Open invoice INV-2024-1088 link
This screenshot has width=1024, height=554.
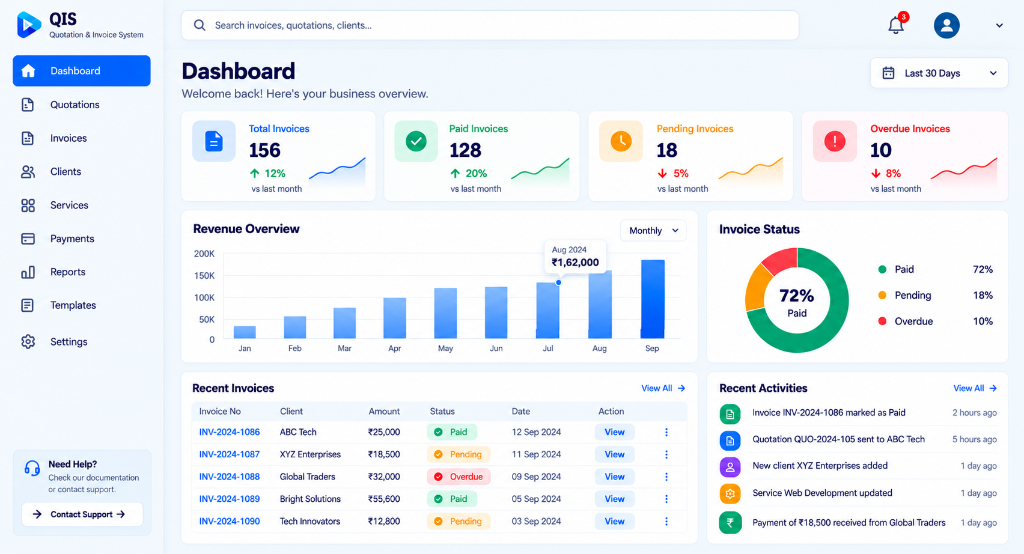click(229, 476)
